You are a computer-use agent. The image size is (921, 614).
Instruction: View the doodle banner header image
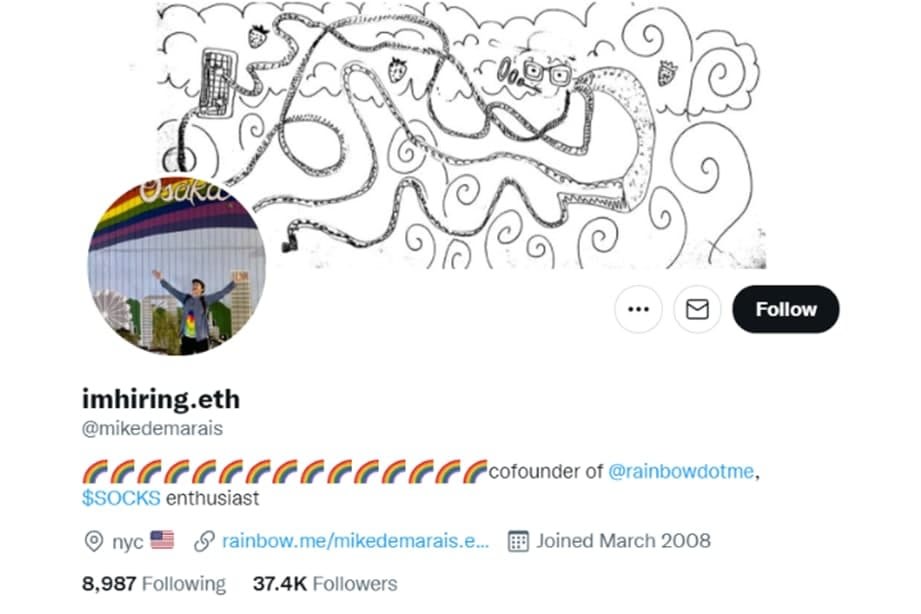(x=462, y=135)
